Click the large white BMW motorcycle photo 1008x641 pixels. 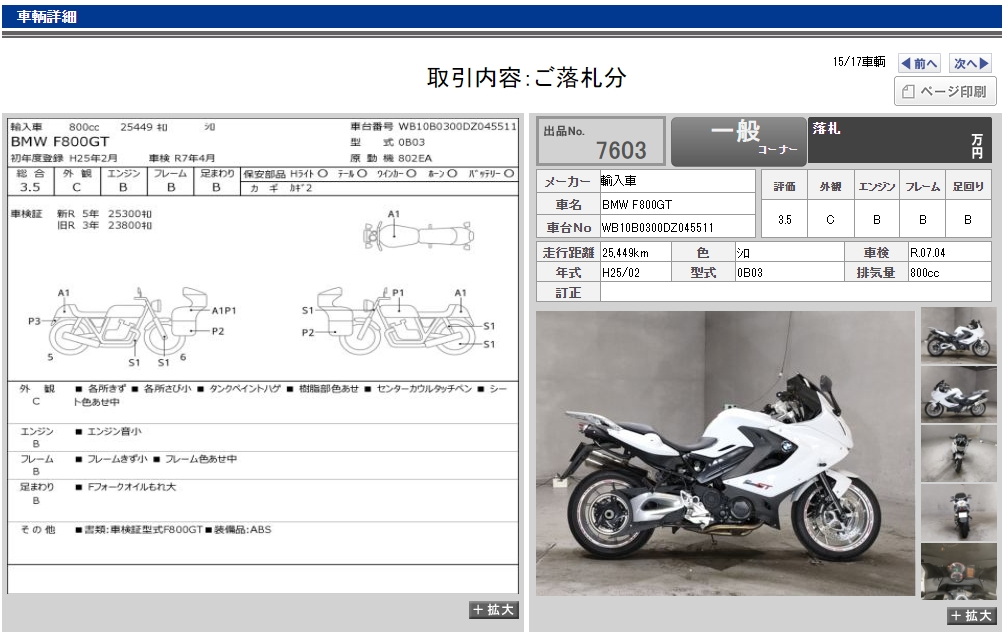pos(725,453)
